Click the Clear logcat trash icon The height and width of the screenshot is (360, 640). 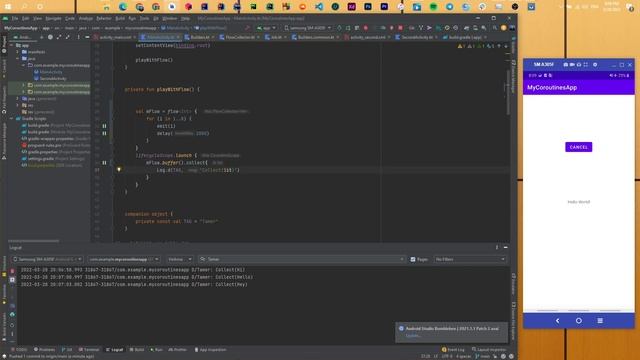coord(12,271)
